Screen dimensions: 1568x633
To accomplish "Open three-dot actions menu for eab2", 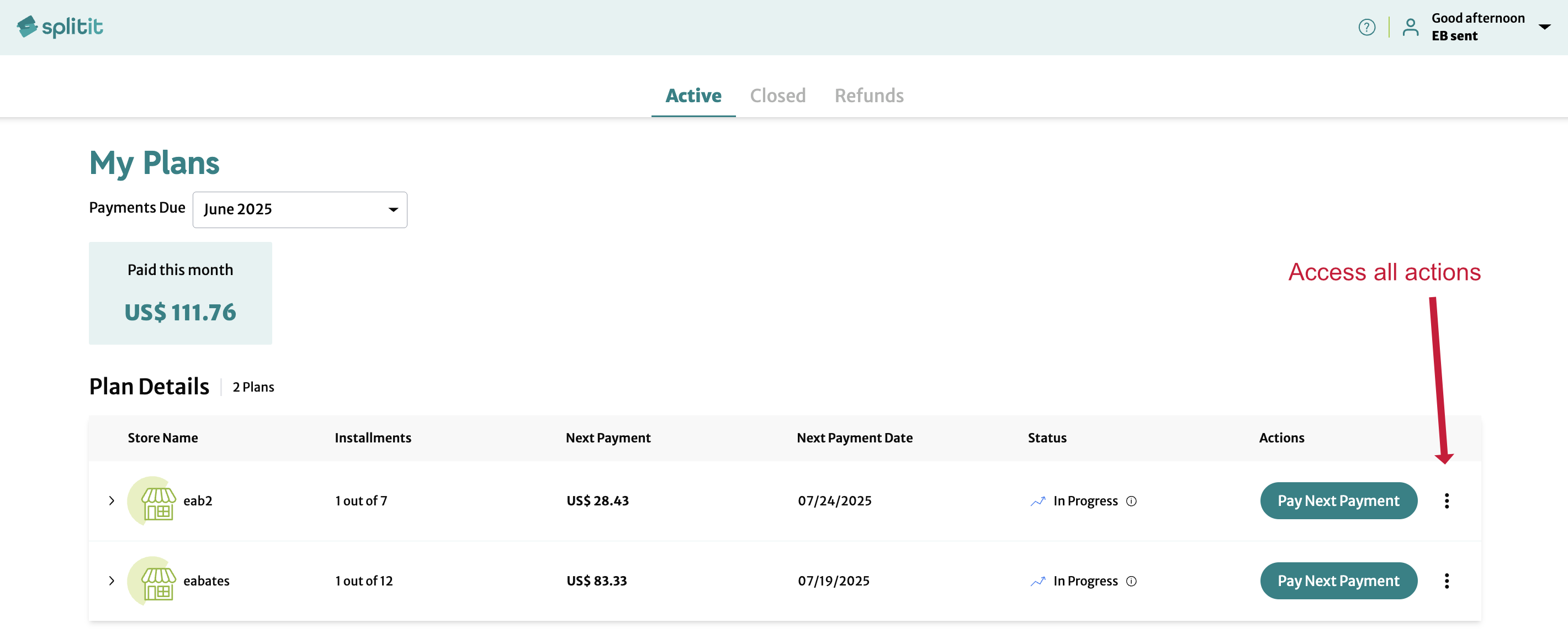I will pyautogui.click(x=1447, y=500).
